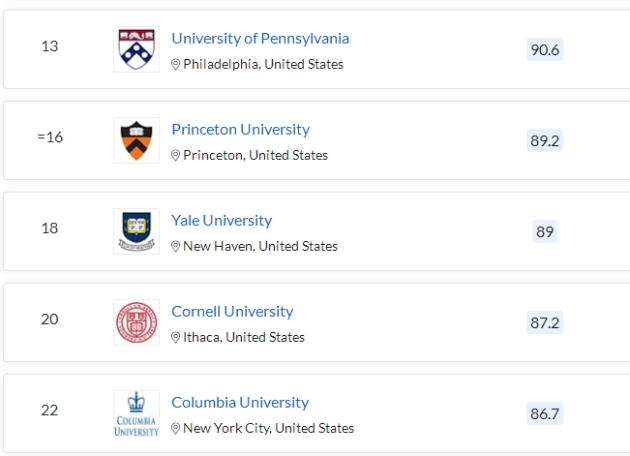Click the Columbia University crown logo
Image resolution: width=630 pixels, height=456 pixels.
pos(136,413)
